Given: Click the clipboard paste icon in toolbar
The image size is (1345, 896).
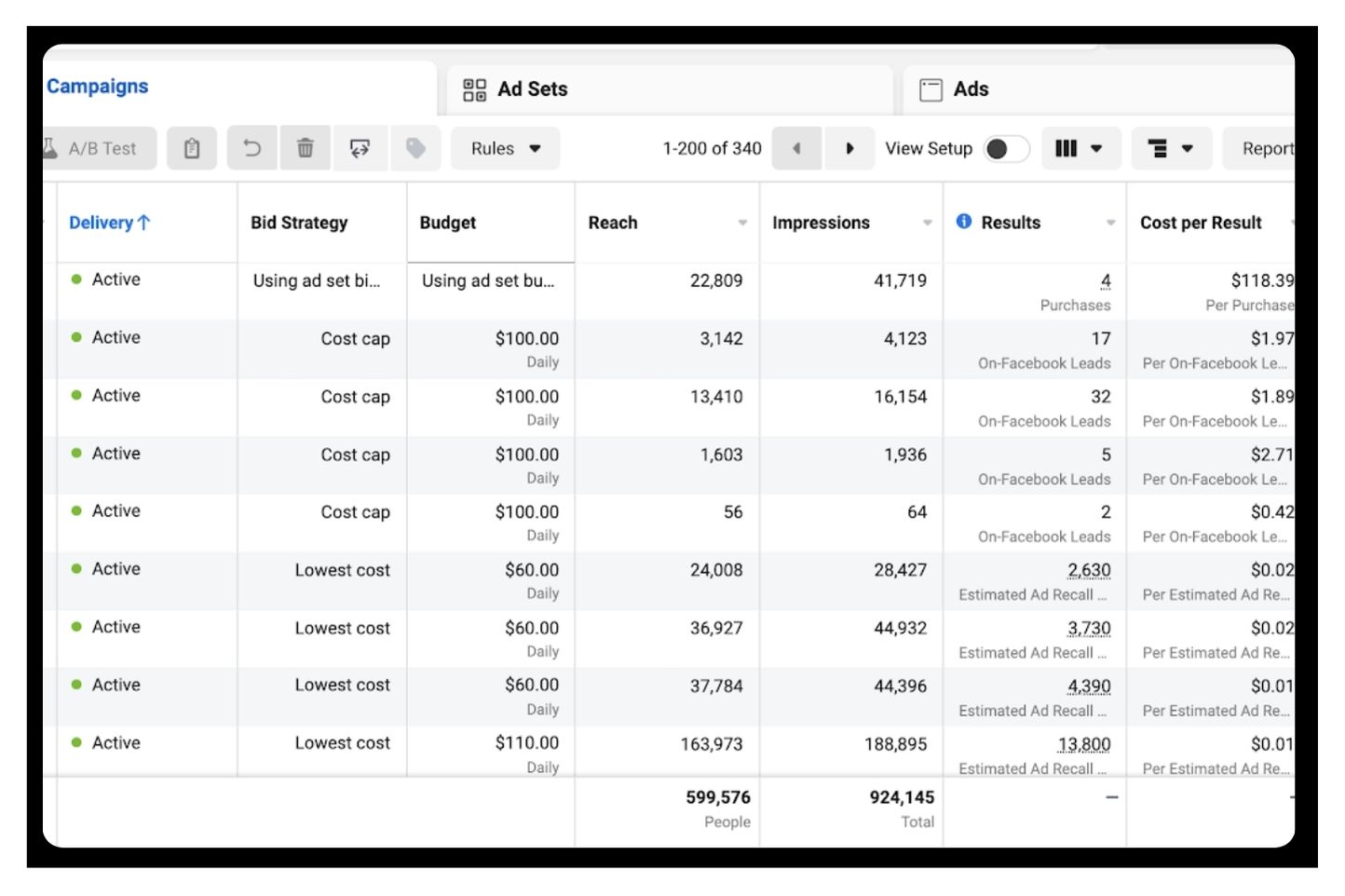Looking at the screenshot, I should coord(192,148).
